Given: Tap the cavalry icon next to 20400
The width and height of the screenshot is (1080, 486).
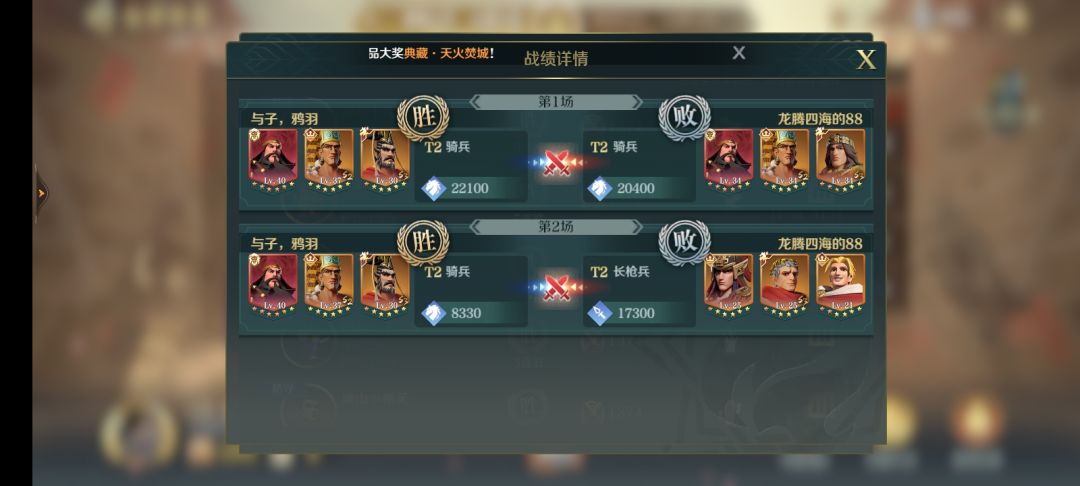Looking at the screenshot, I should (599, 188).
